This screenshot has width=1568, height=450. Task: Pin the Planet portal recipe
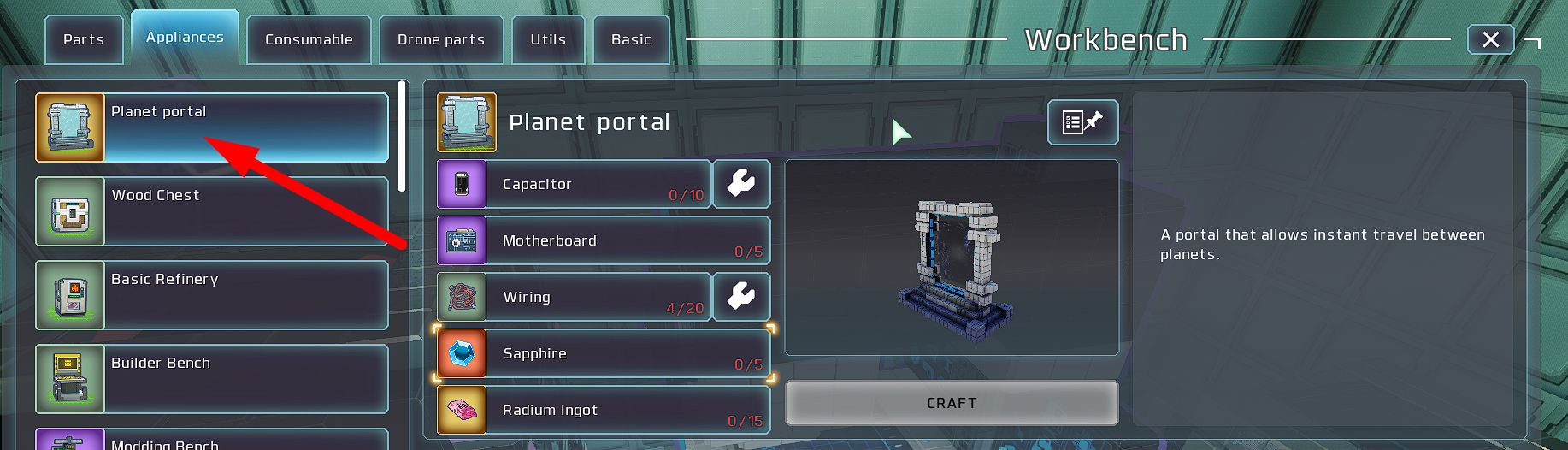pos(1082,122)
